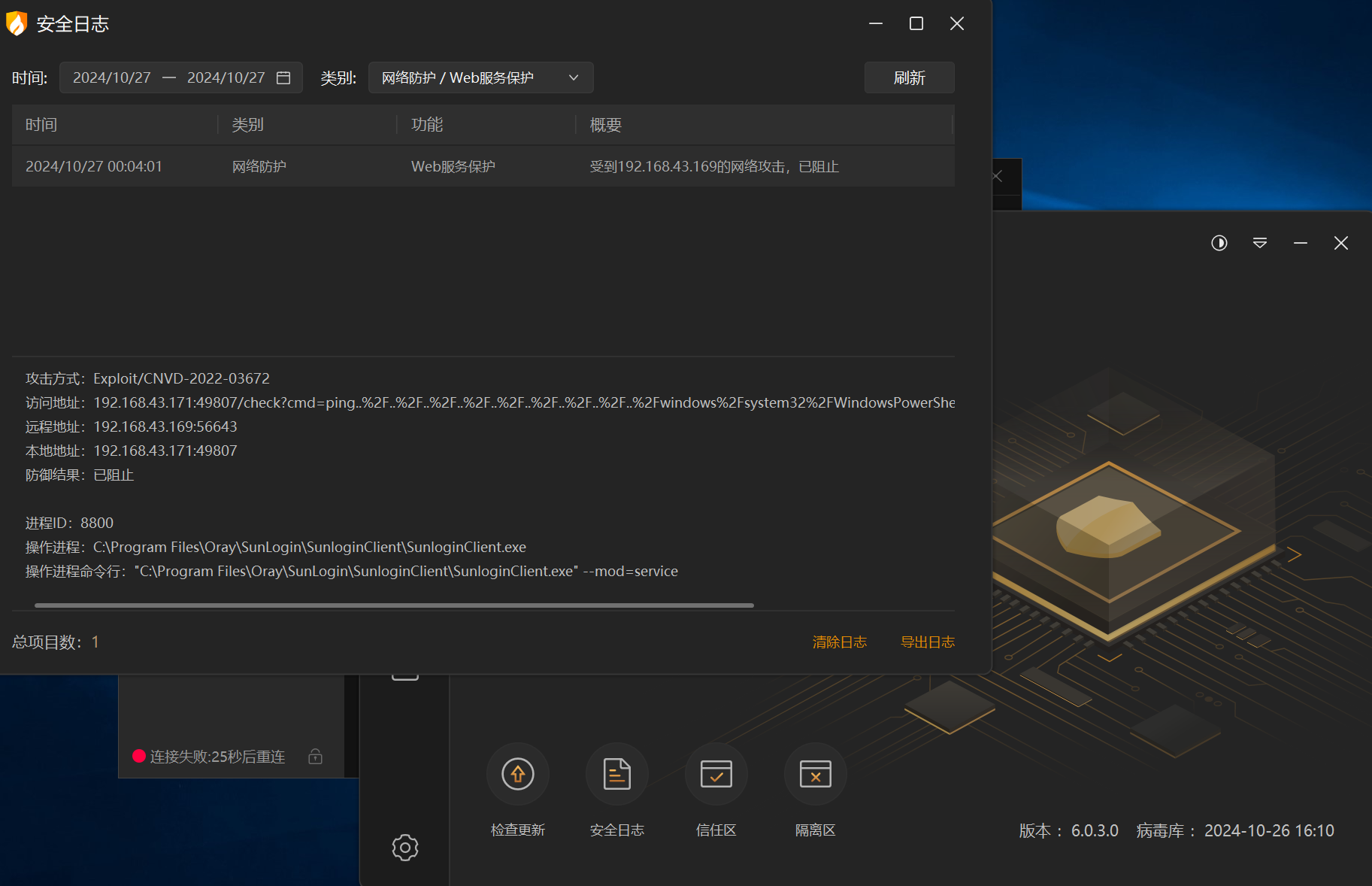This screenshot has width=1372, height=886.
Task: Click the 刷新 refresh button
Action: [909, 77]
